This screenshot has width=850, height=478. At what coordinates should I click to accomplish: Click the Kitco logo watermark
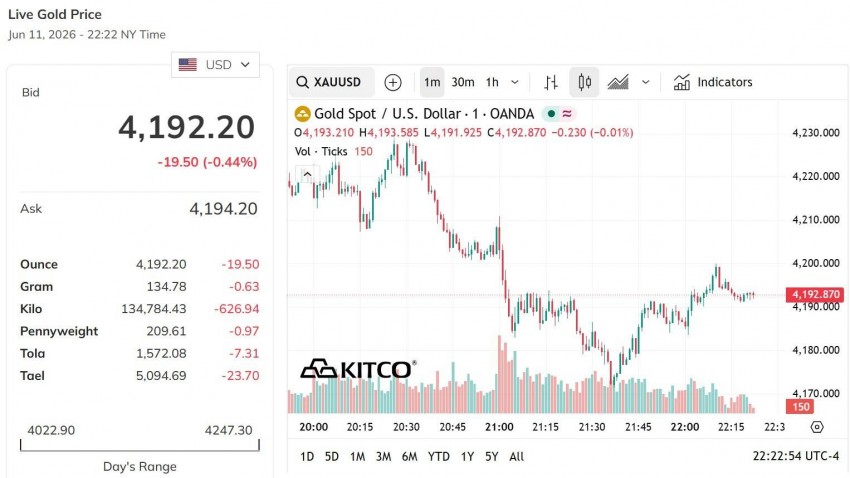tap(358, 369)
